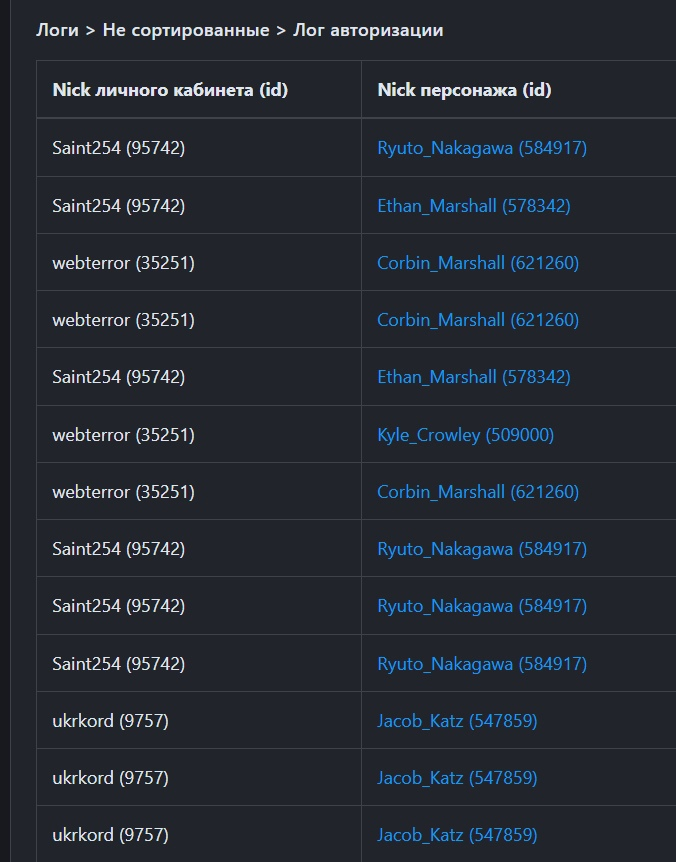Click the last Jacob_Katz (547859) link
The height and width of the screenshot is (862, 676).
click(x=457, y=834)
